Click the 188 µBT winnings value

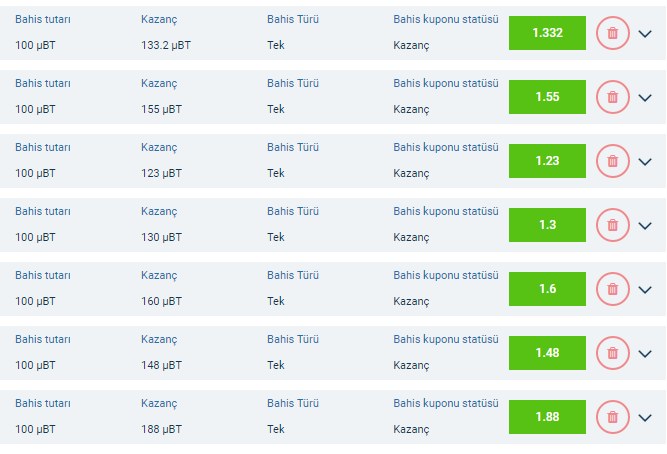[161, 429]
